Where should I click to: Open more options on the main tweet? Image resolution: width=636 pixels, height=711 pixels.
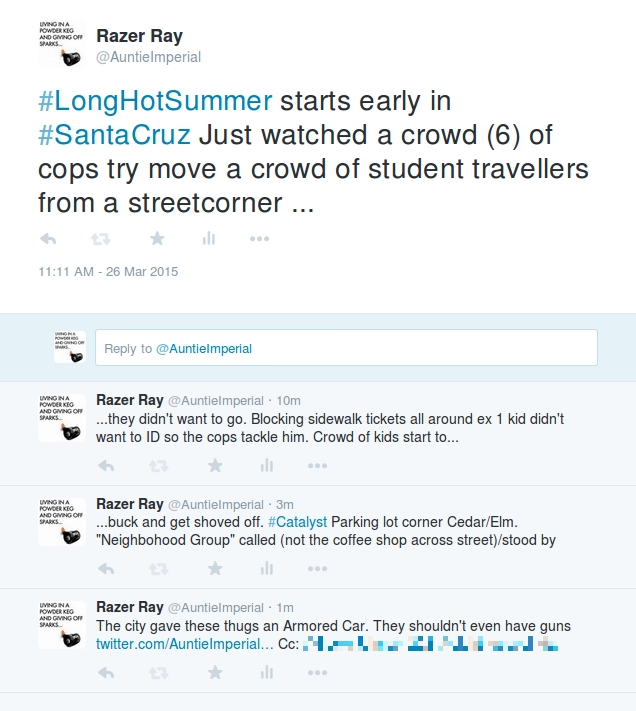[260, 239]
